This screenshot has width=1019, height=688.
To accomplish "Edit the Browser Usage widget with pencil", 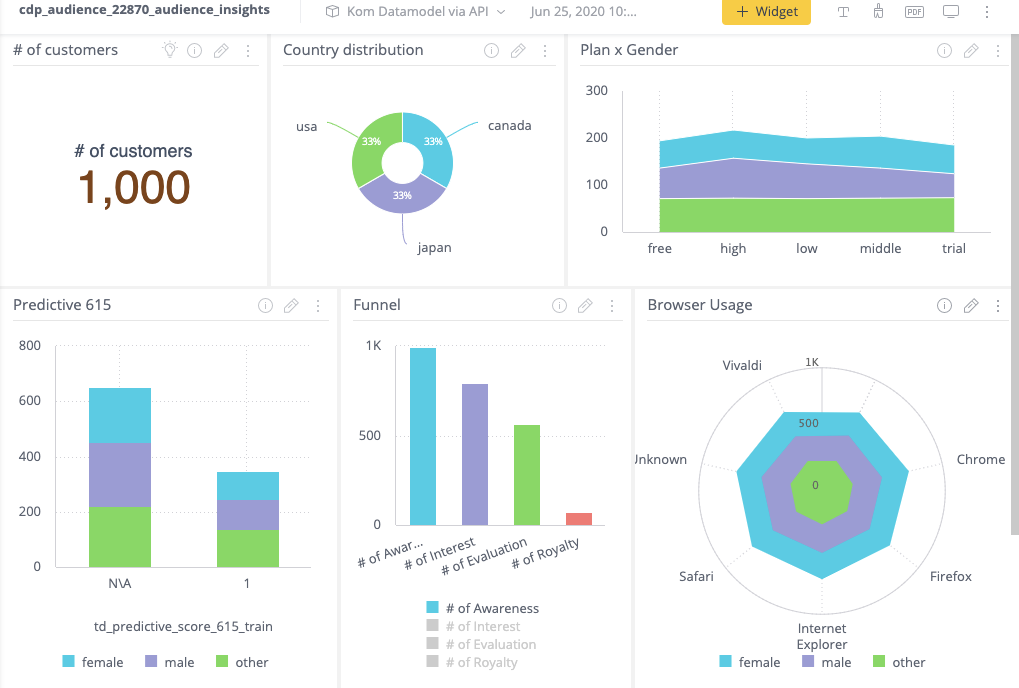I will [x=970, y=305].
